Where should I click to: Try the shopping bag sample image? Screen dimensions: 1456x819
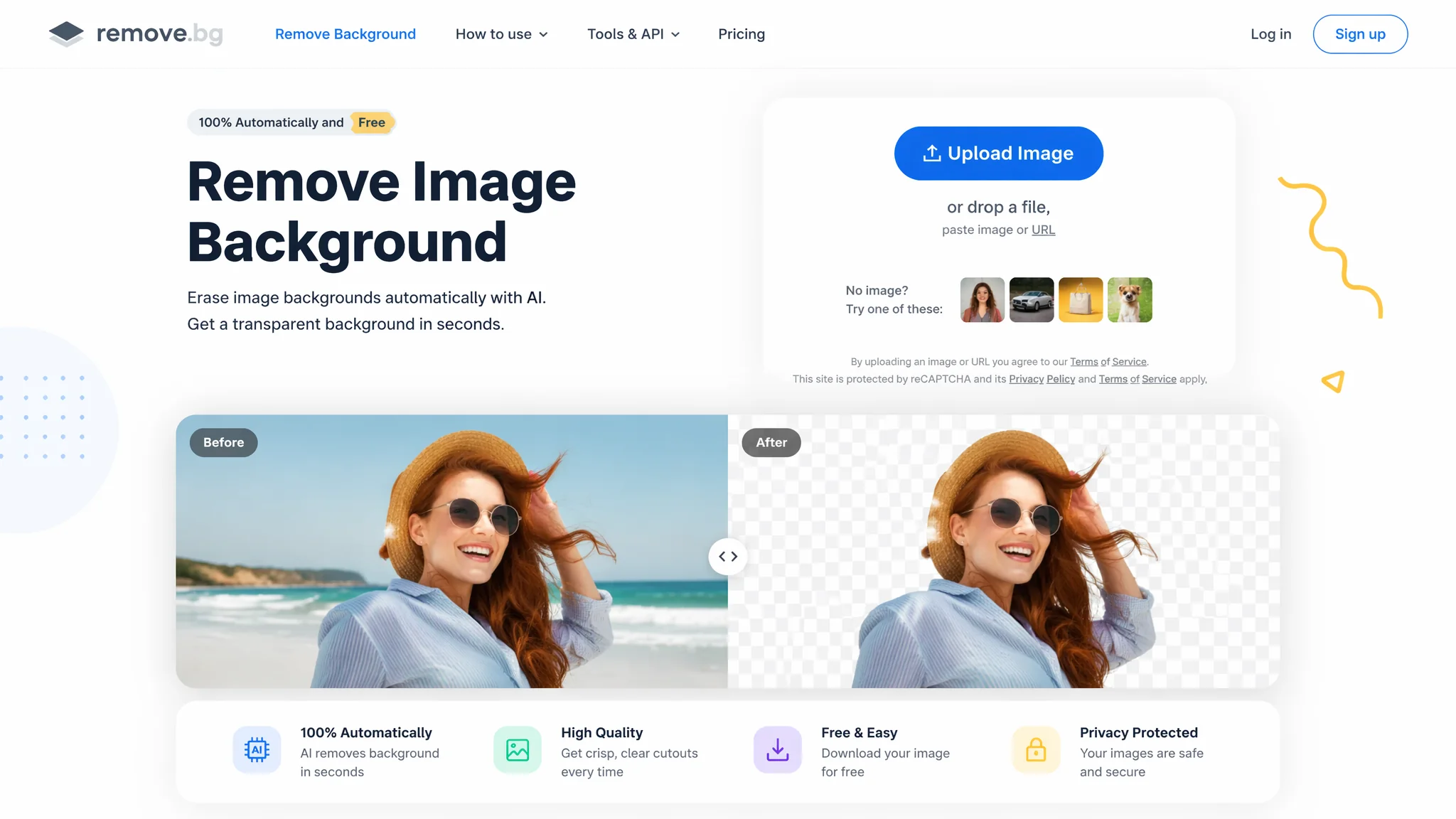(x=1081, y=300)
